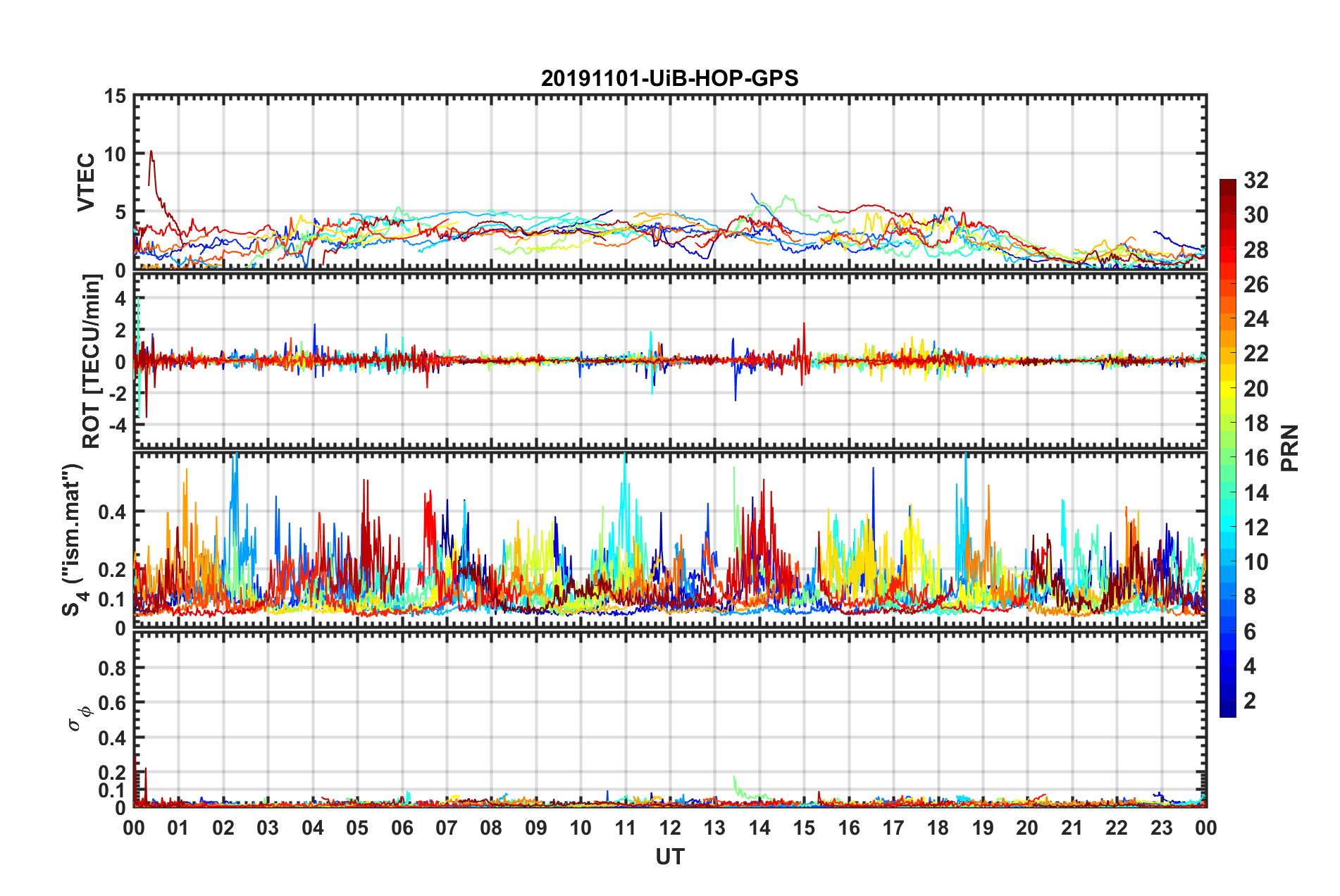Click x-axis tick label 18
The image size is (1340, 896).
click(938, 828)
